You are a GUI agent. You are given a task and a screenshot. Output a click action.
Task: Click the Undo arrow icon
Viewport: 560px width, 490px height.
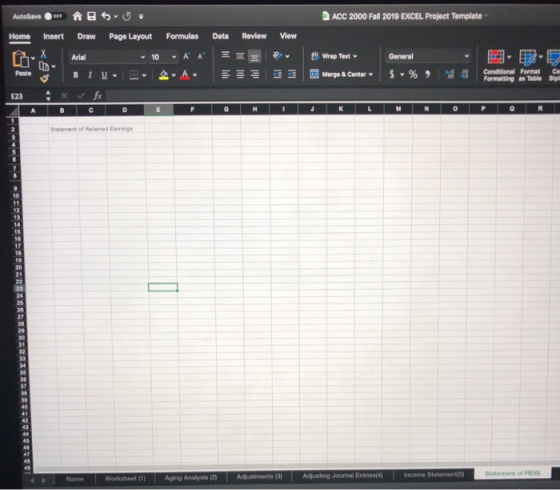pos(106,16)
